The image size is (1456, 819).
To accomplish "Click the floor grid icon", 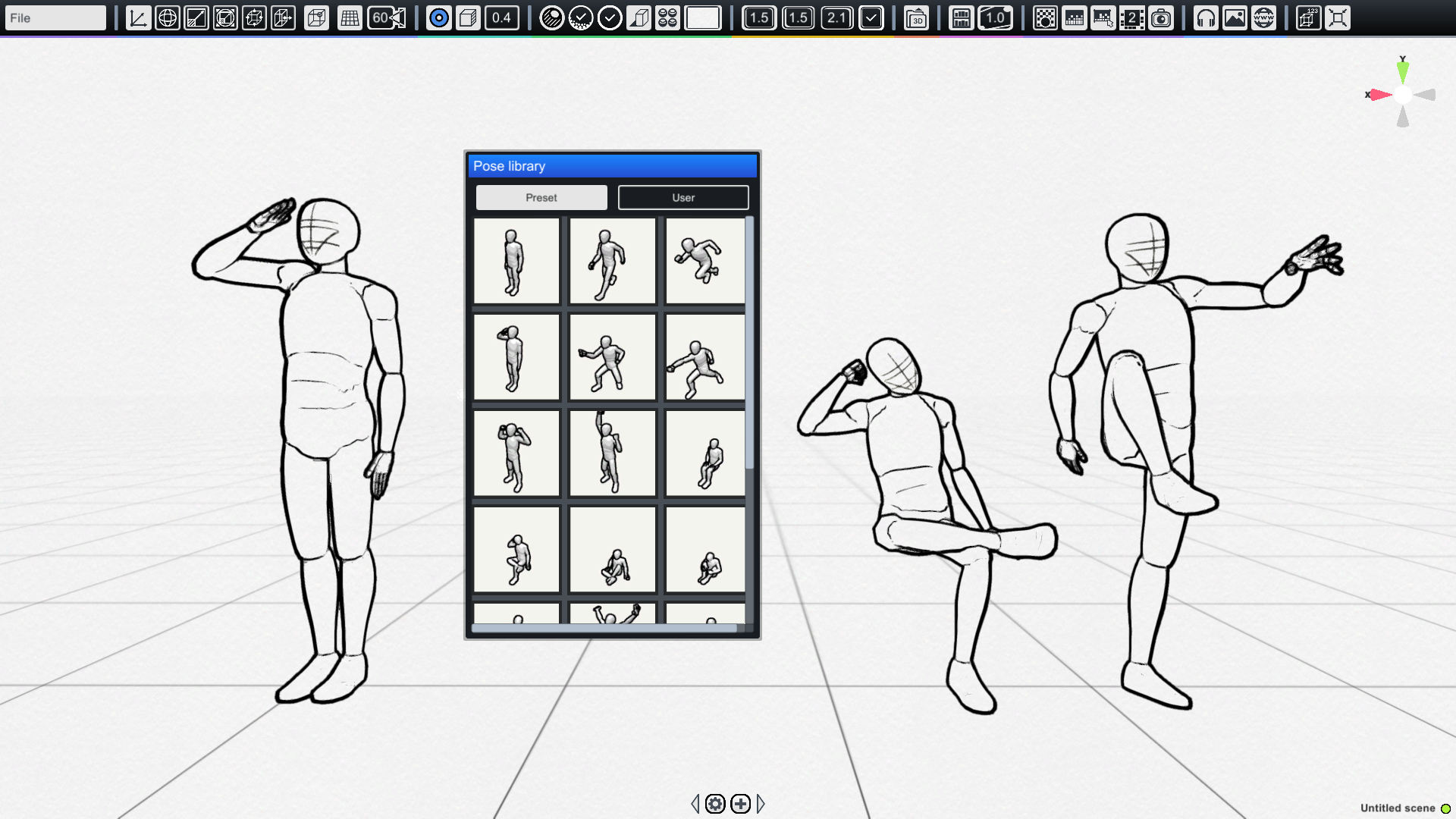I will 350,18.
